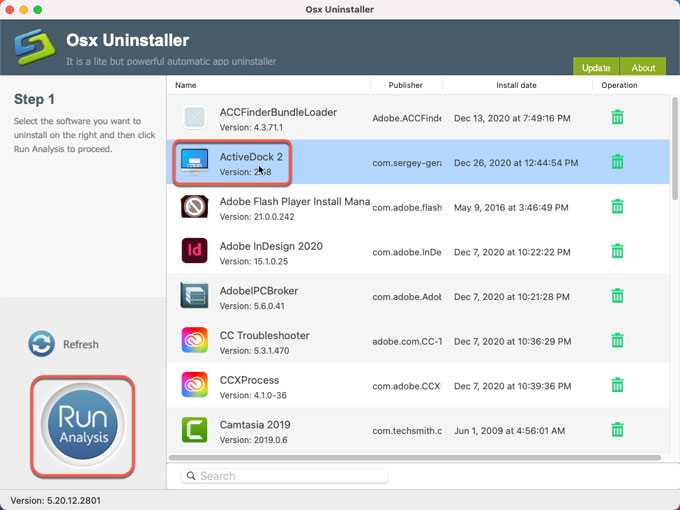Image resolution: width=680 pixels, height=510 pixels.
Task: Click the green zoom window button
Action: point(38,10)
